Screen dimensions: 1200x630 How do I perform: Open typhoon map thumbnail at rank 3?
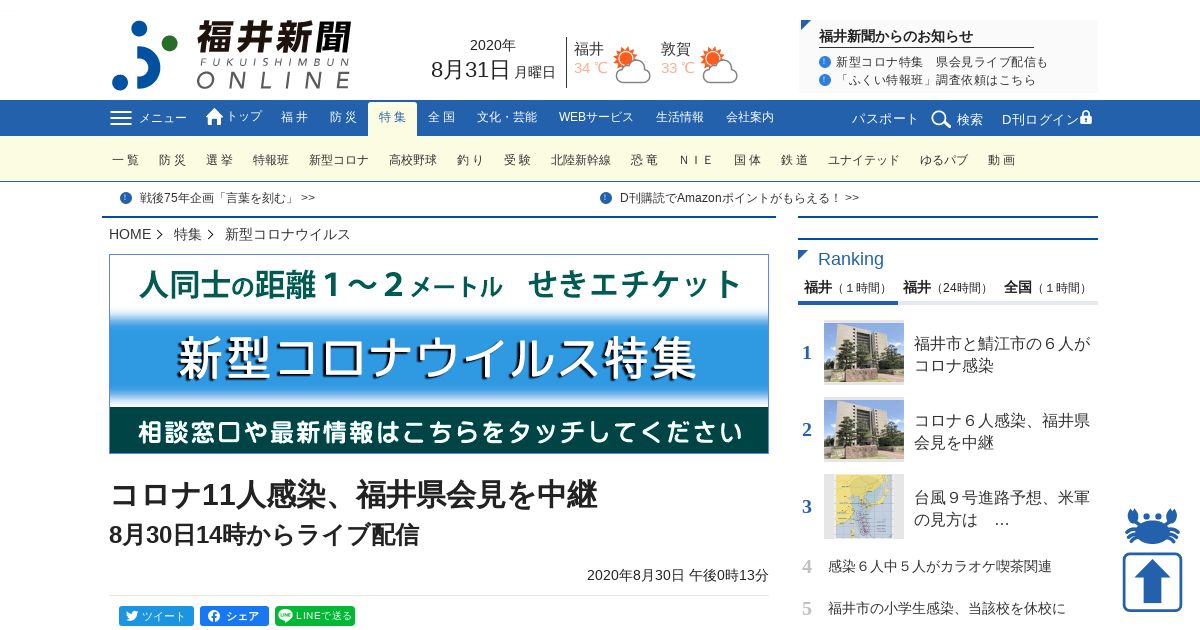coord(864,506)
